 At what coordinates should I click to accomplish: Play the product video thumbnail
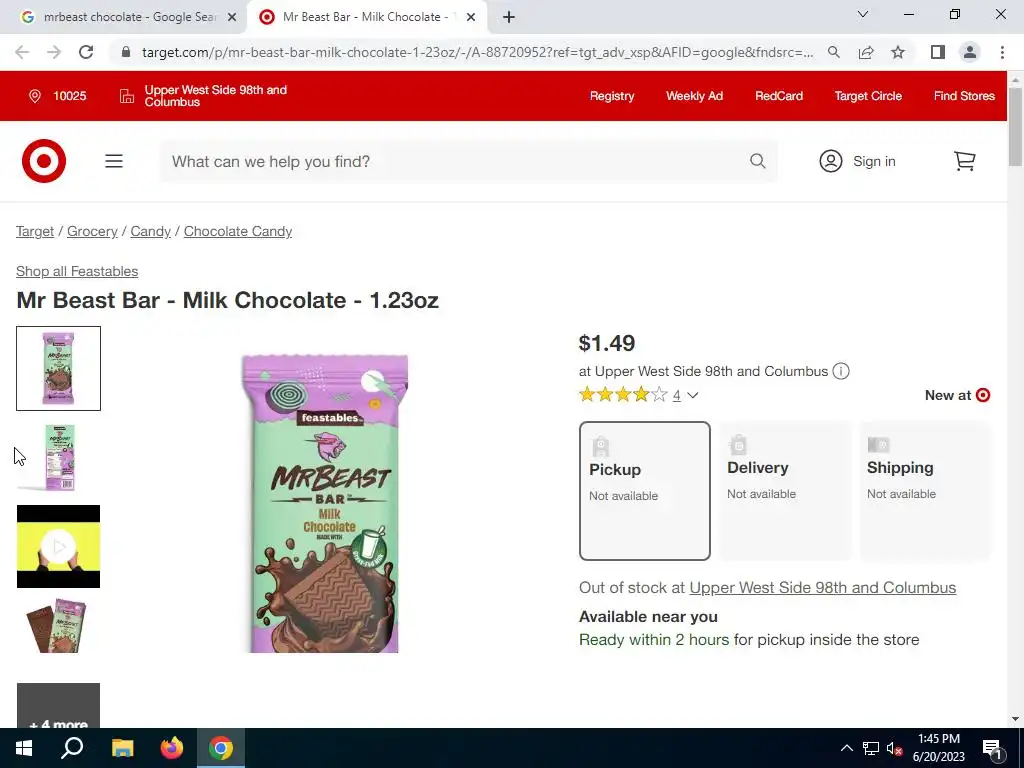(x=58, y=547)
